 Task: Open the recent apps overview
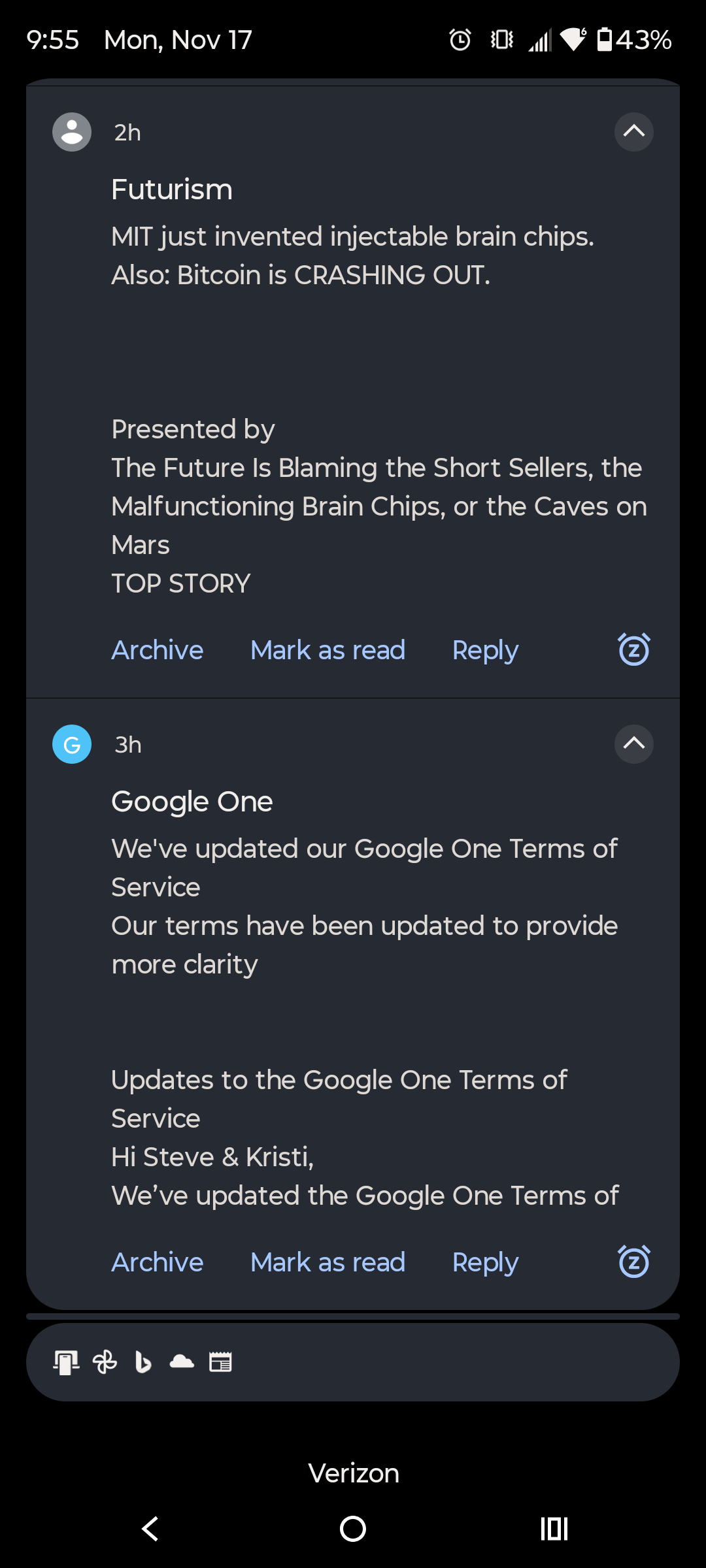tap(554, 1529)
